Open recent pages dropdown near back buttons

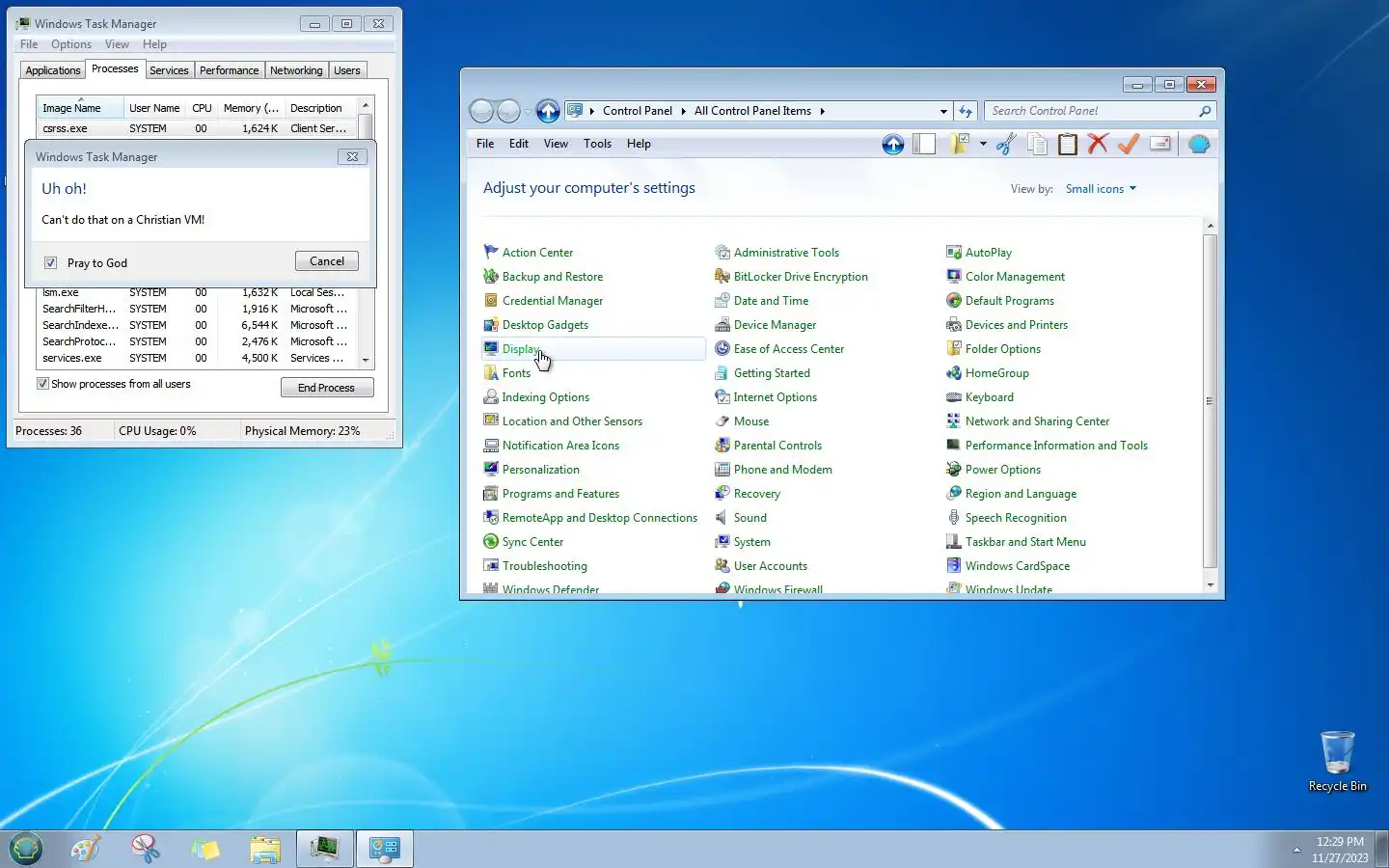point(528,112)
